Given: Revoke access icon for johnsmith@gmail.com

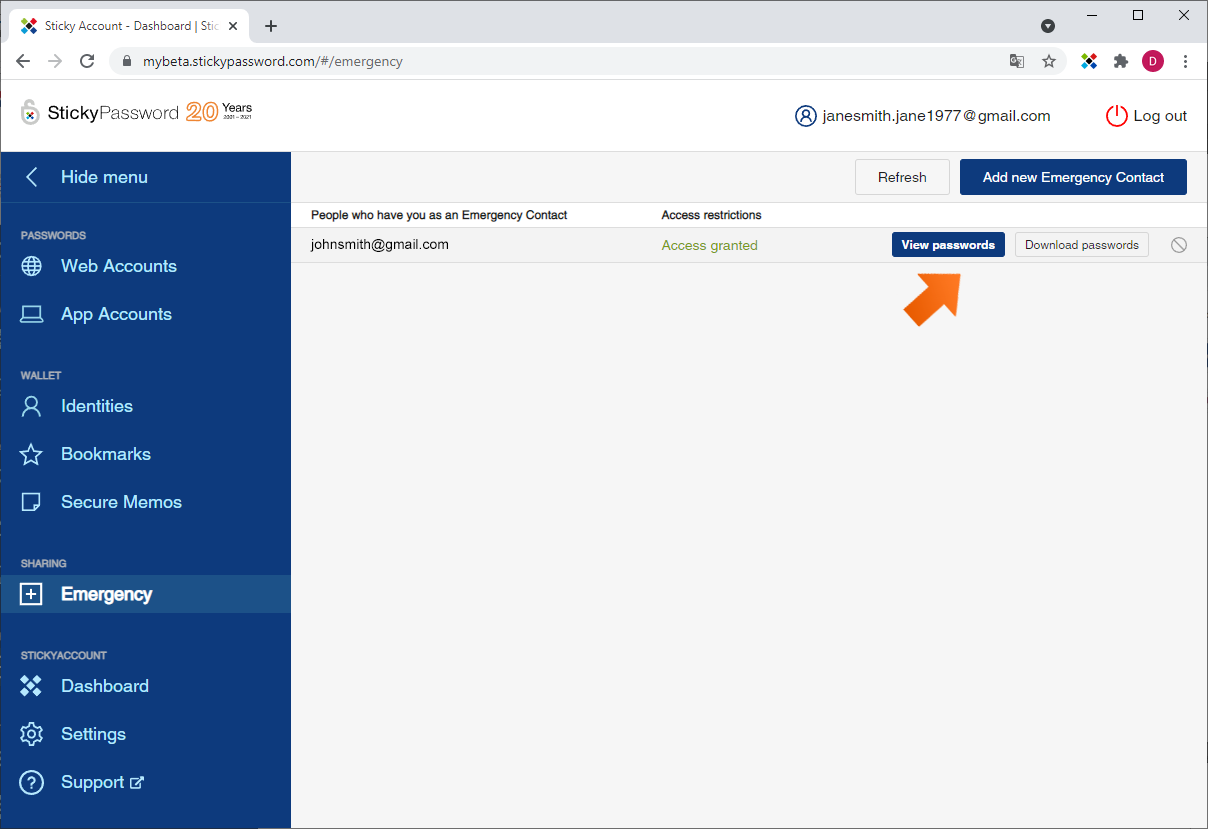Looking at the screenshot, I should [1179, 245].
